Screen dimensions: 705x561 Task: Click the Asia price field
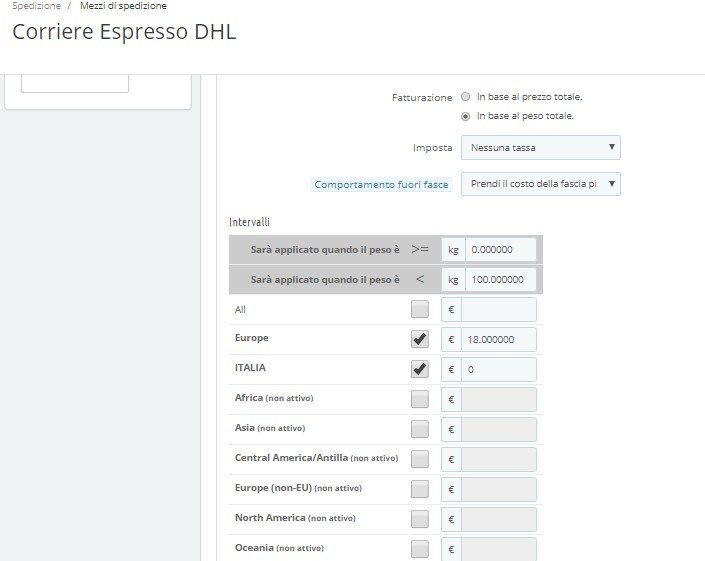[499, 429]
